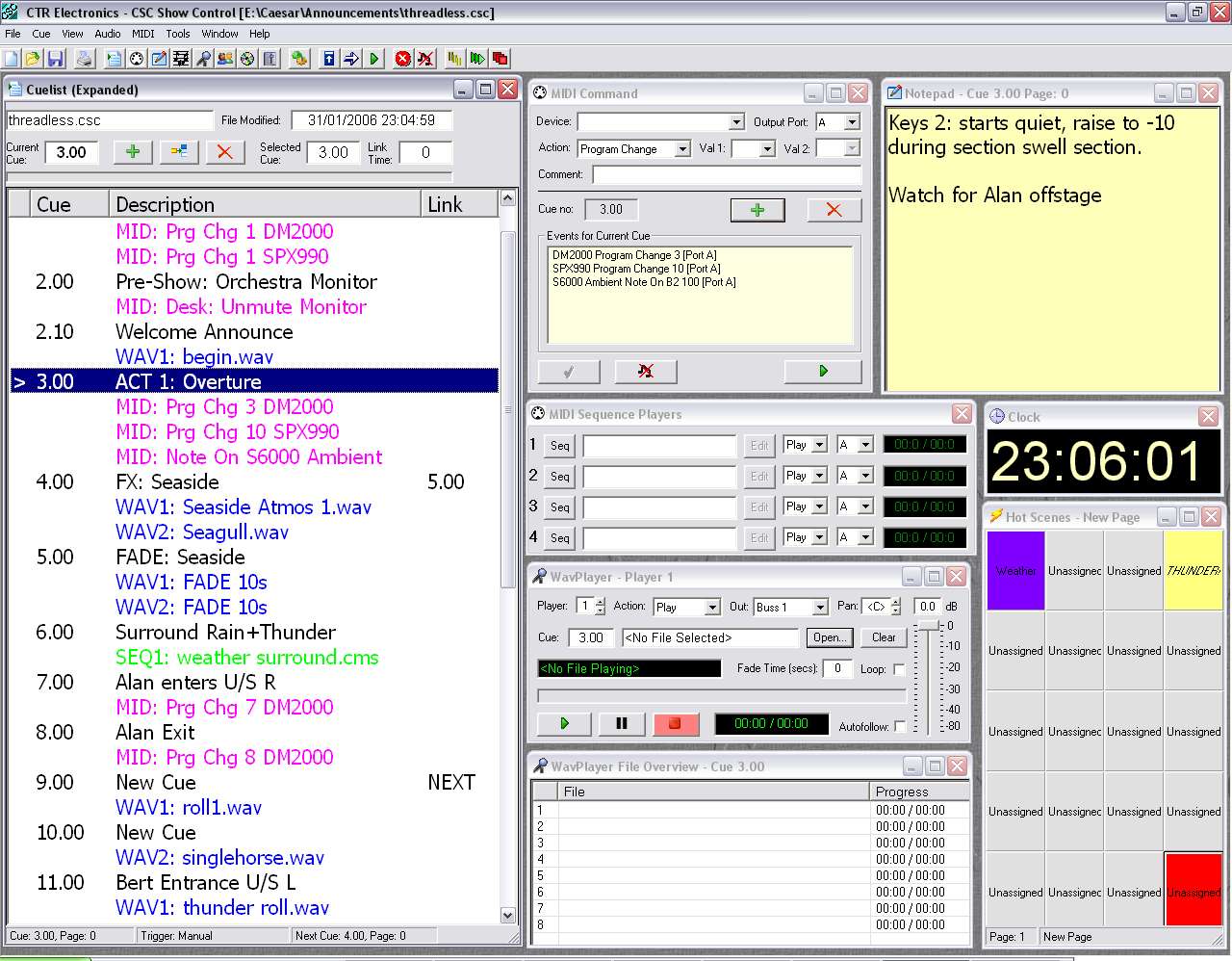Click the Seq button for sequence player 2
The width and height of the screenshot is (1232, 961).
click(x=560, y=477)
